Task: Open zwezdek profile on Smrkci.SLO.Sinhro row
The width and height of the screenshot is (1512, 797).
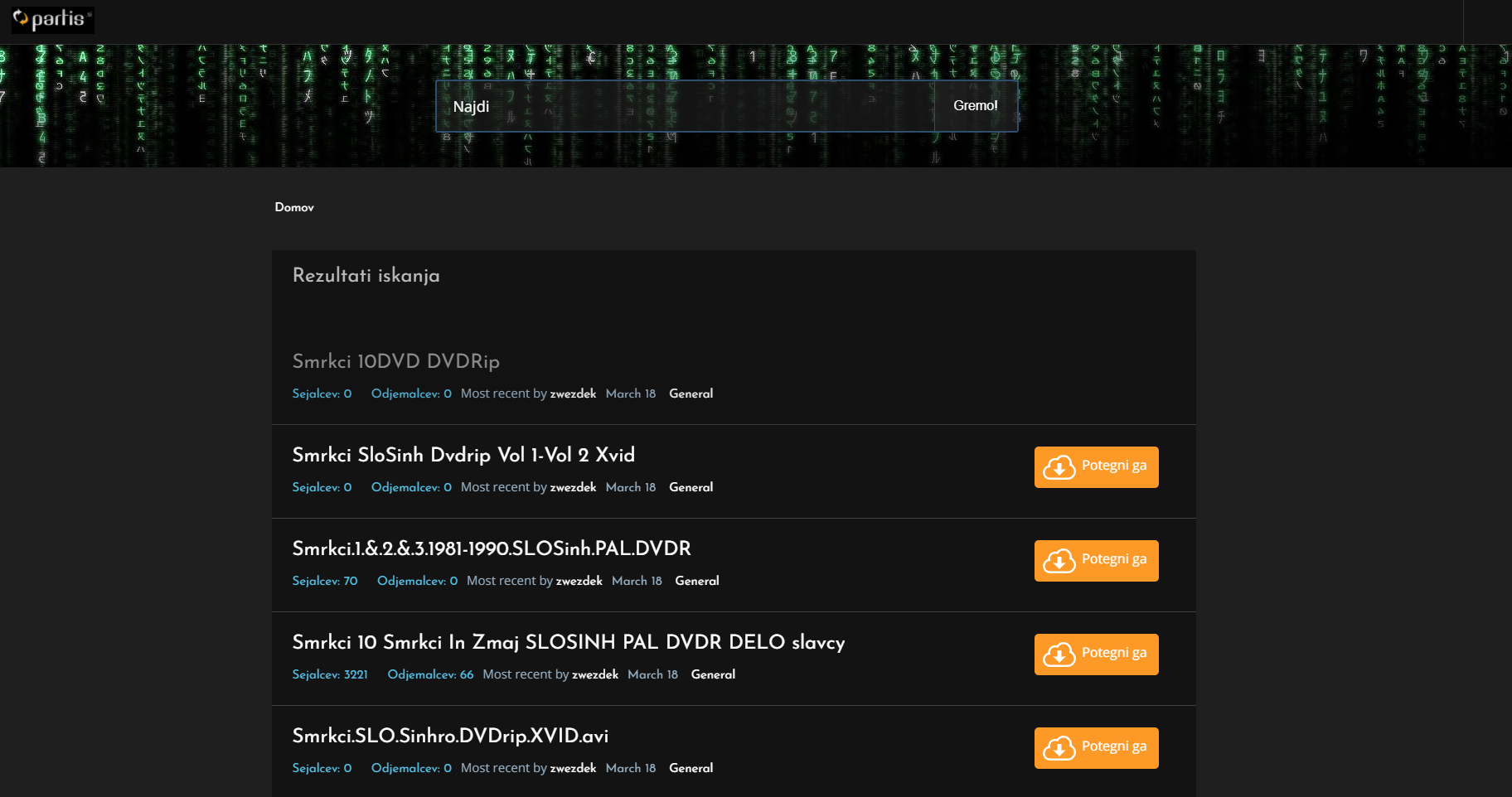Action: tap(573, 768)
